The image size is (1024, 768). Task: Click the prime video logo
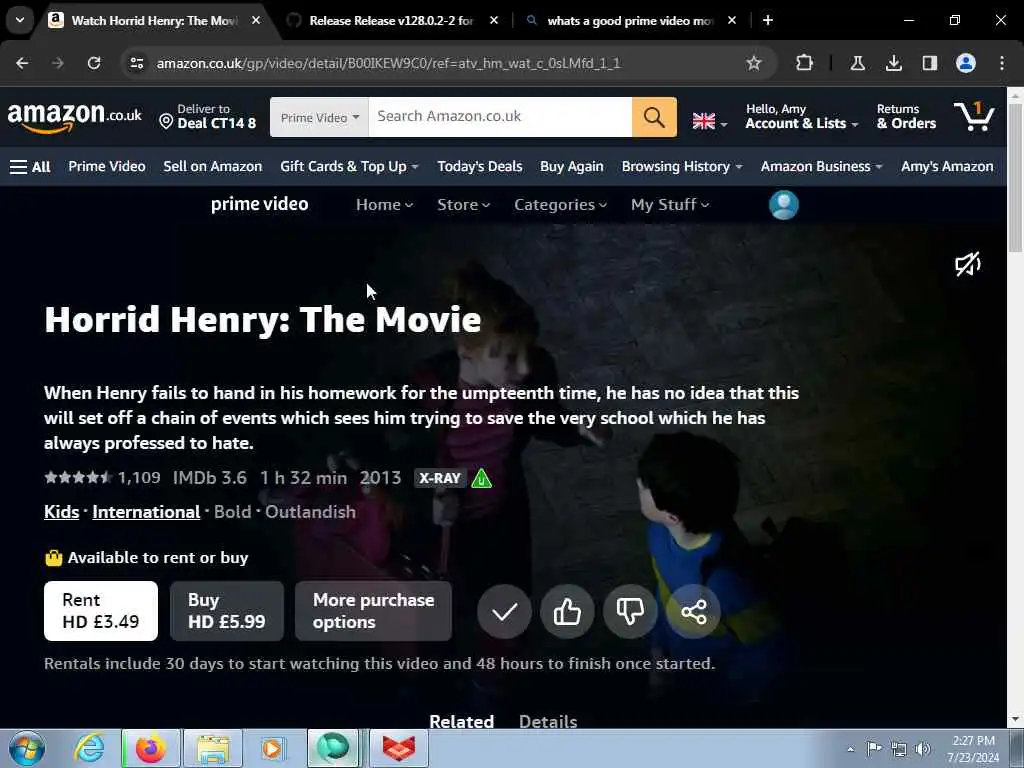[259, 204]
